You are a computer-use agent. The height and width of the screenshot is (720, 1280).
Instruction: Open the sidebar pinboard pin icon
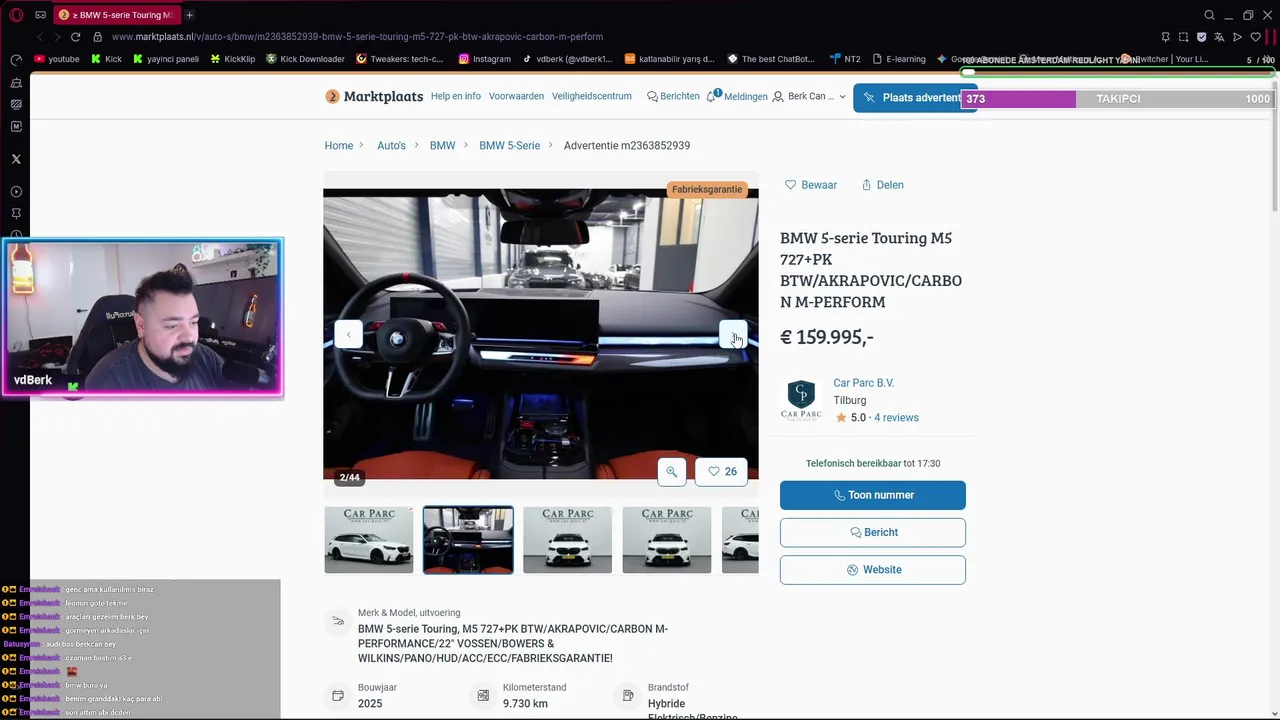[x=16, y=214]
